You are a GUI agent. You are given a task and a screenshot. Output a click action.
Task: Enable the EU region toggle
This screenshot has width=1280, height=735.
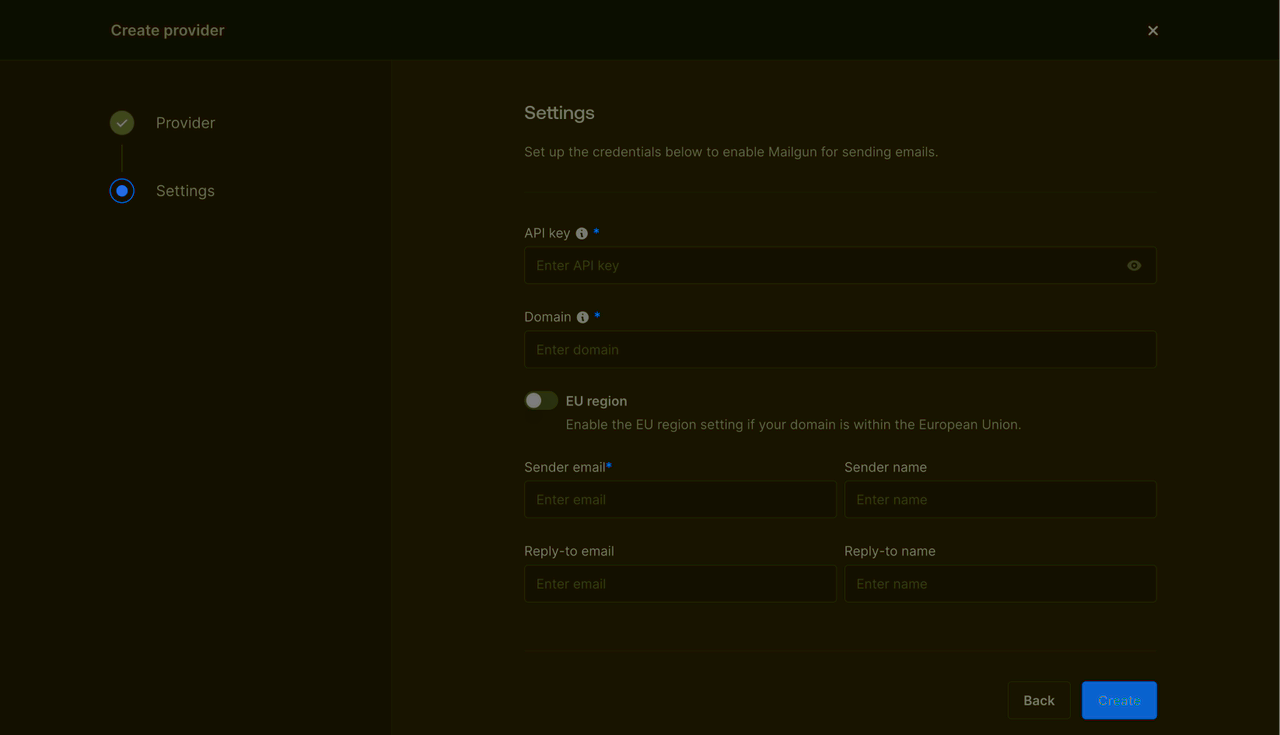541,401
